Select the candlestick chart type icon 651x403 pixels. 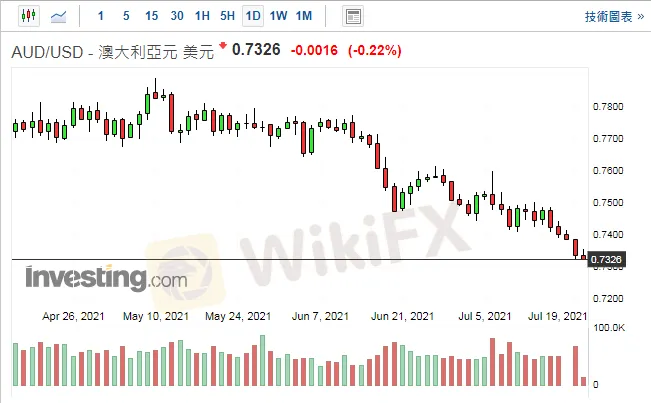click(x=29, y=16)
